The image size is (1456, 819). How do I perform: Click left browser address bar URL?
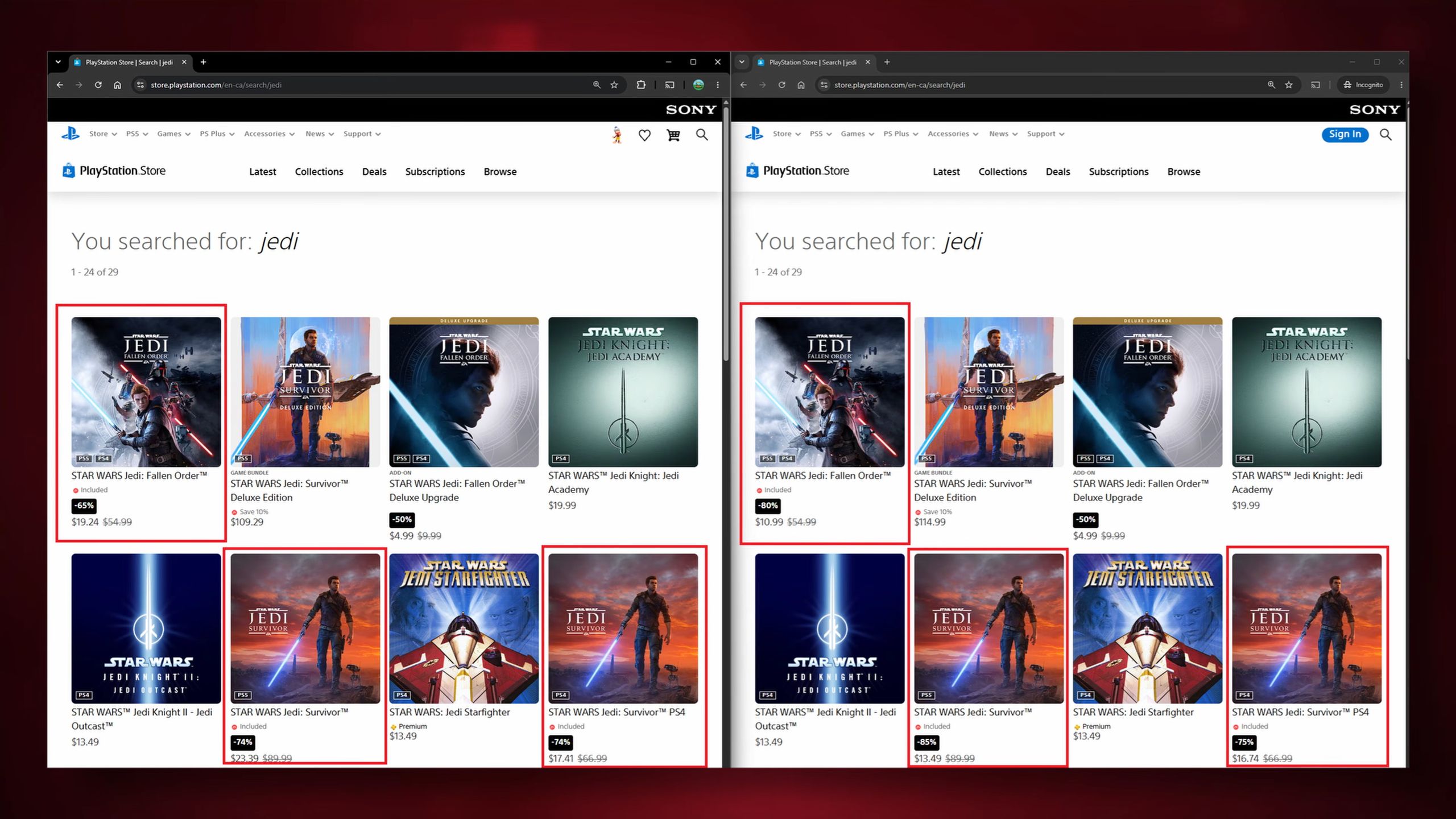(216, 85)
